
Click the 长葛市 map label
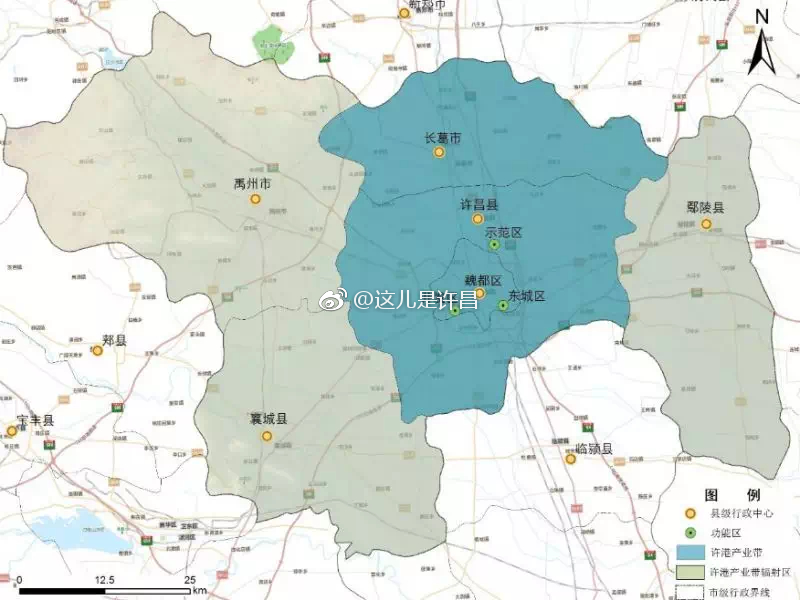point(443,138)
